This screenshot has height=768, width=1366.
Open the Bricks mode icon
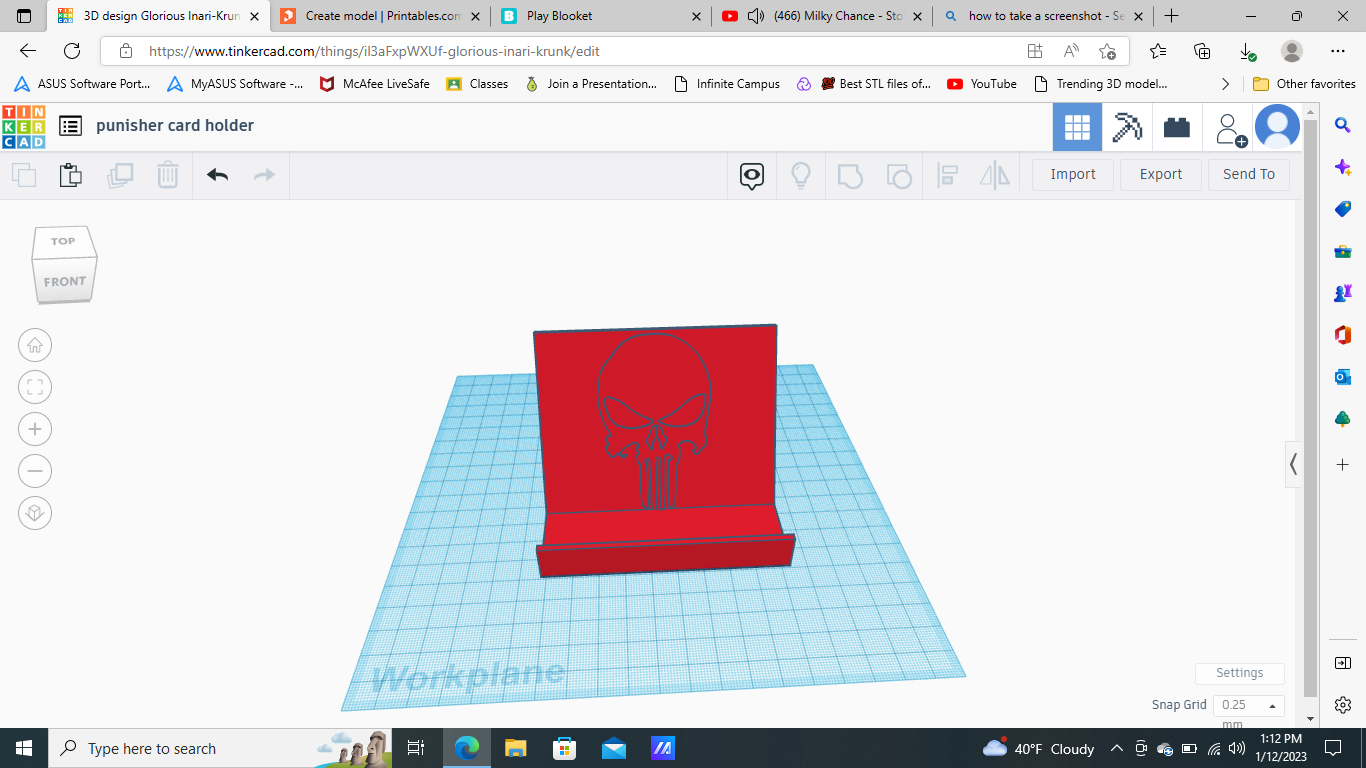(1177, 127)
